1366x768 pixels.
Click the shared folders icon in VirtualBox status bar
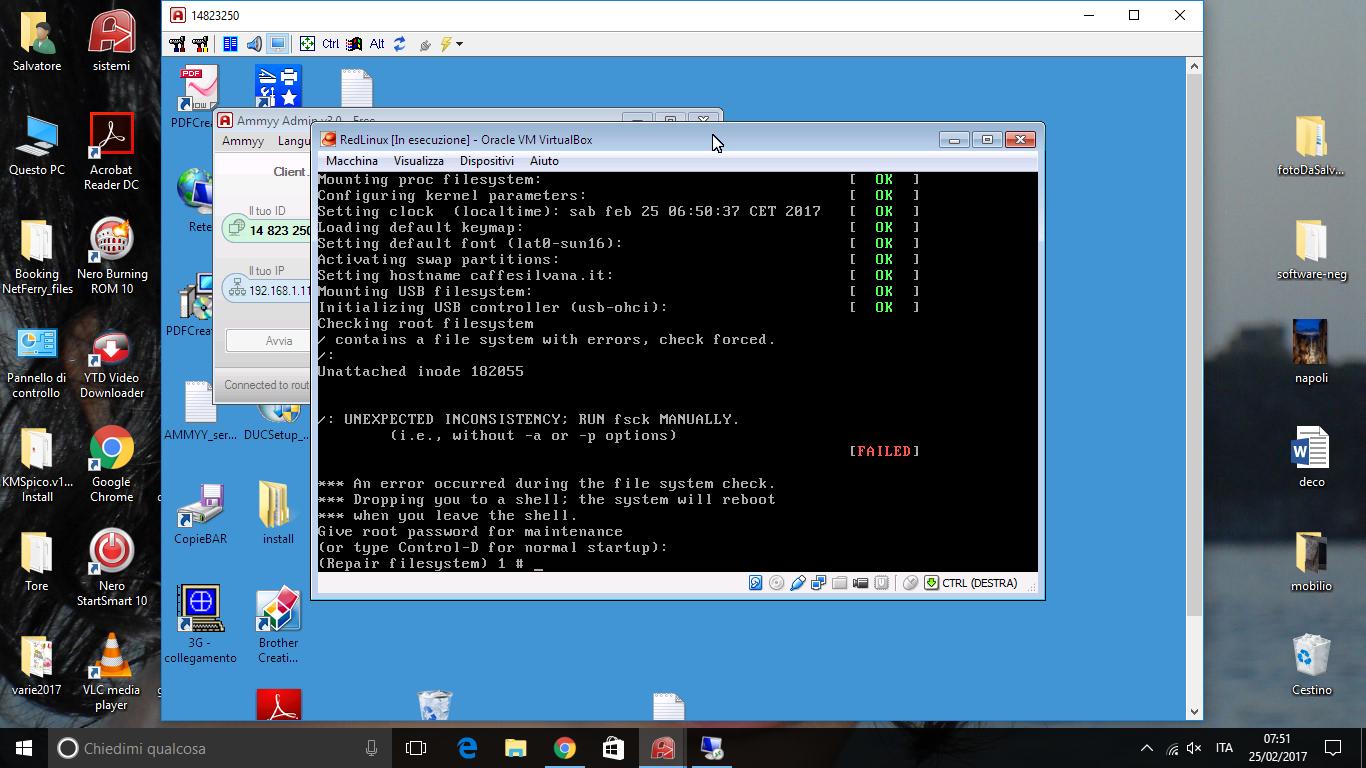(x=839, y=583)
